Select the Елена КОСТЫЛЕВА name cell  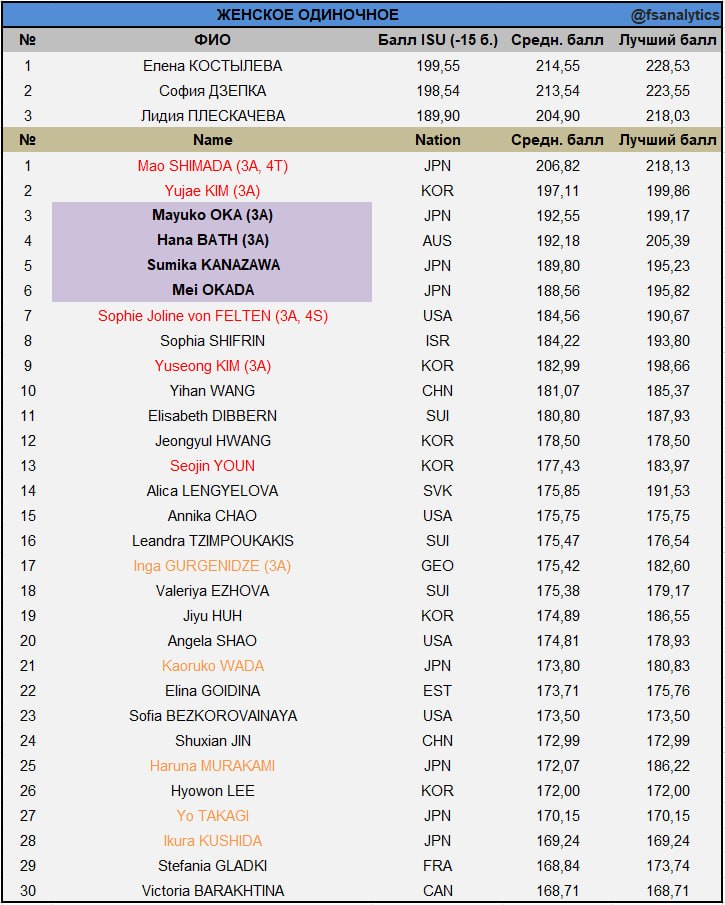tap(212, 66)
